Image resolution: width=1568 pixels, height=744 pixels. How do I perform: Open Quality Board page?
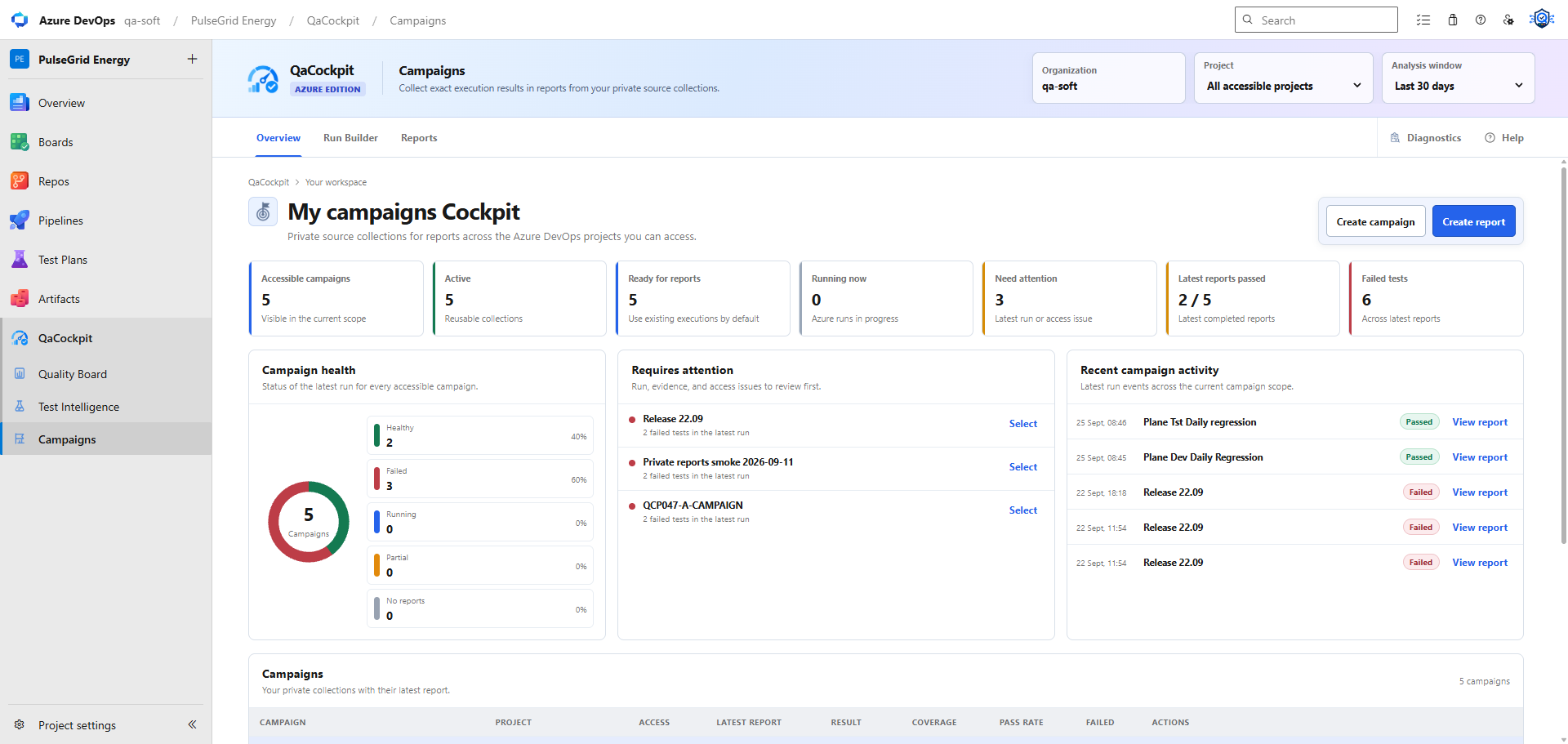pyautogui.click(x=73, y=374)
